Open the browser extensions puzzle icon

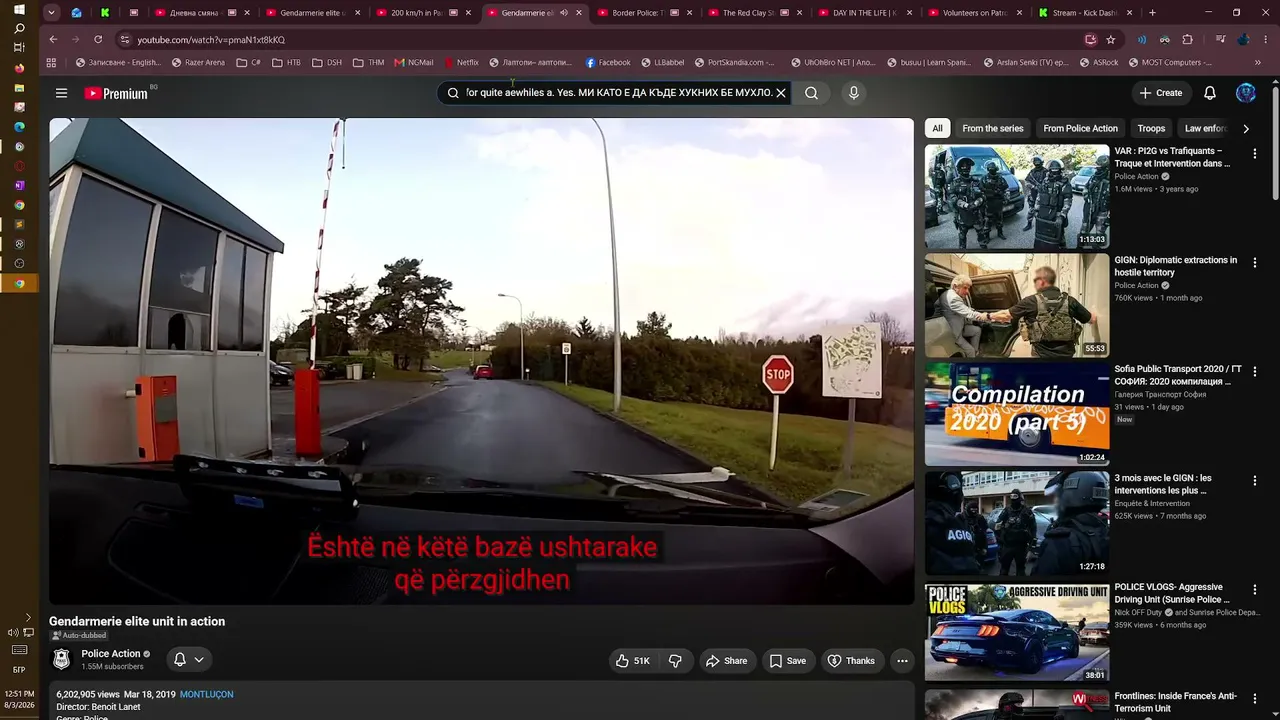(x=1187, y=40)
